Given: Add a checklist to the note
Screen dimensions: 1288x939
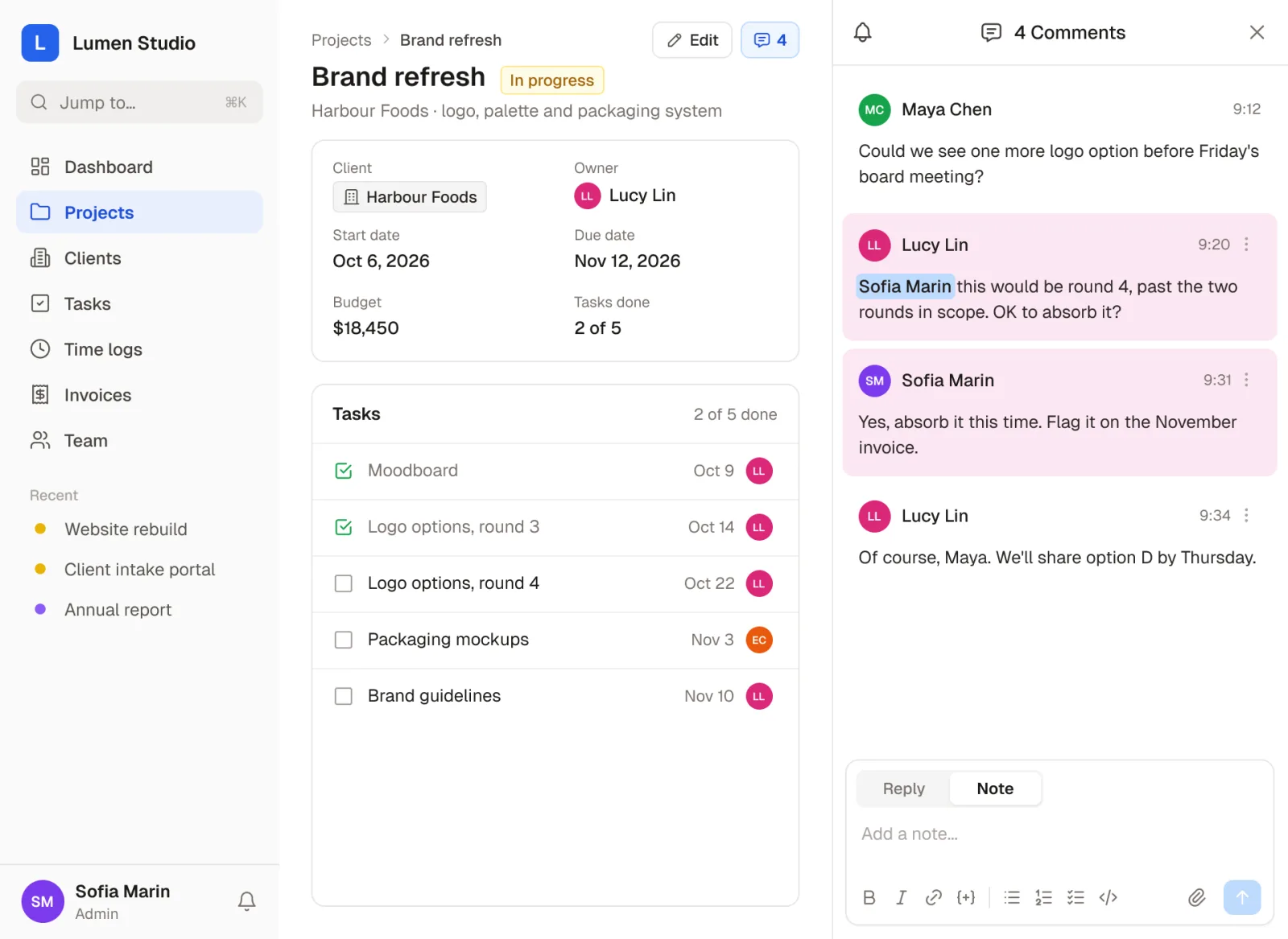Looking at the screenshot, I should coord(1075,897).
